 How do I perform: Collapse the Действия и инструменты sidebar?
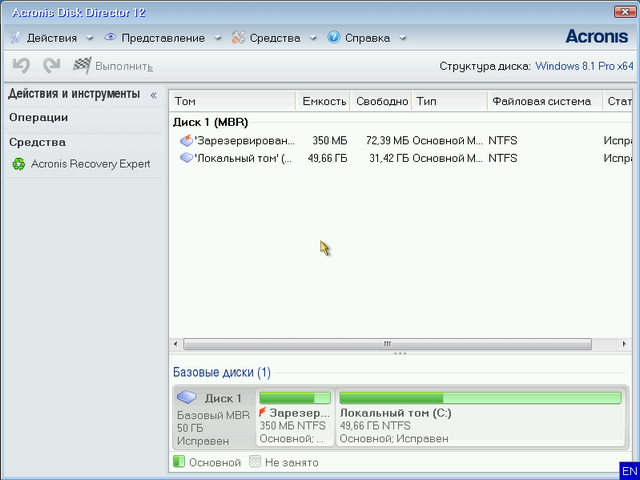pyautogui.click(x=153, y=95)
